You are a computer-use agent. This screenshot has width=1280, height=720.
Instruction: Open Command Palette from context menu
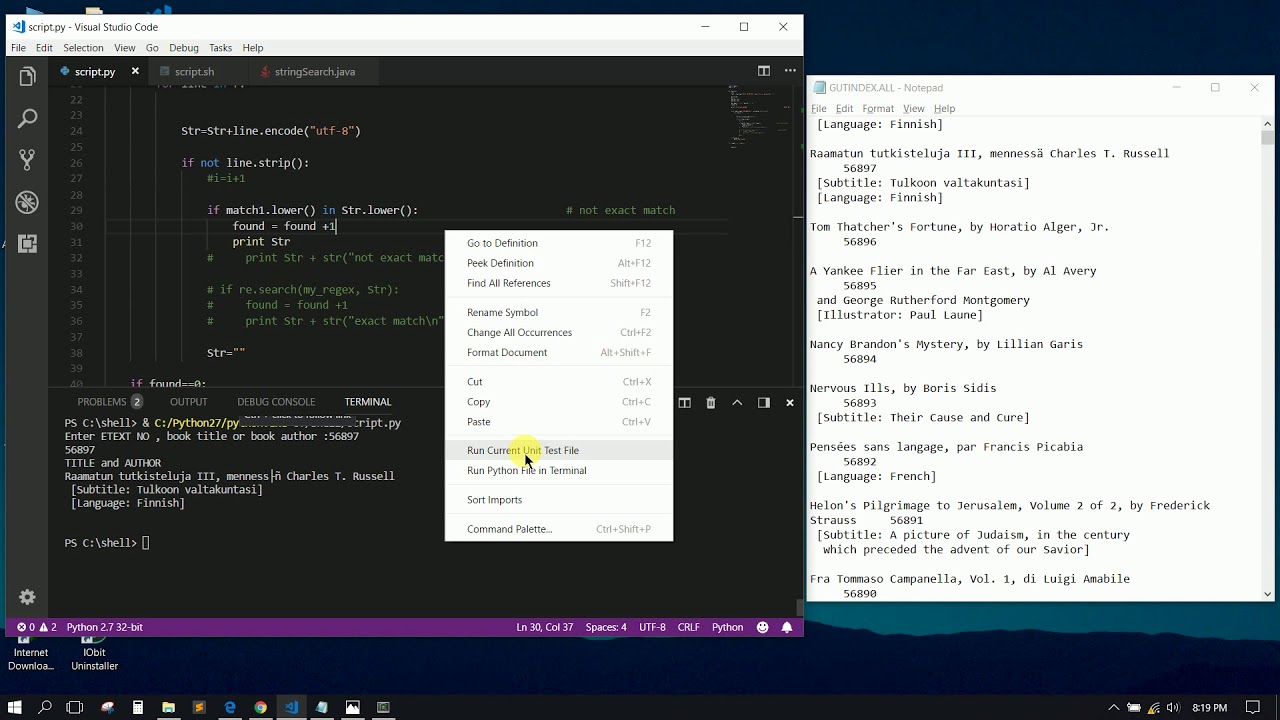click(x=559, y=529)
